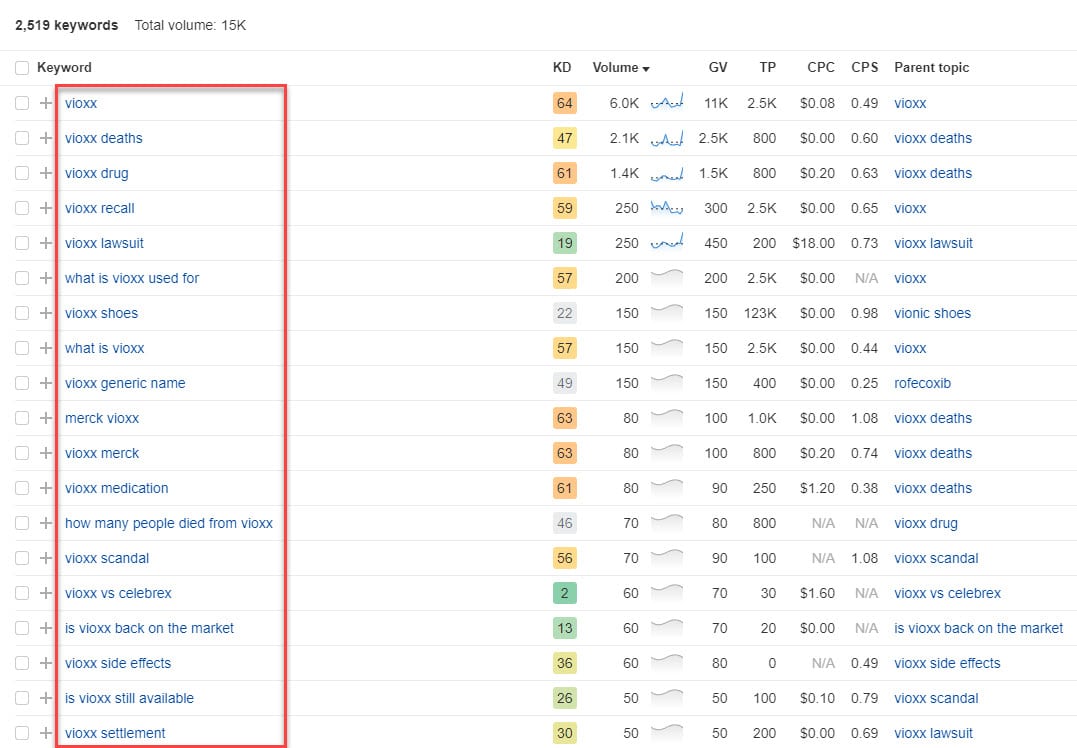The width and height of the screenshot is (1077, 748).
Task: Click plus for 'how many people died from vioxx'
Action: point(46,523)
